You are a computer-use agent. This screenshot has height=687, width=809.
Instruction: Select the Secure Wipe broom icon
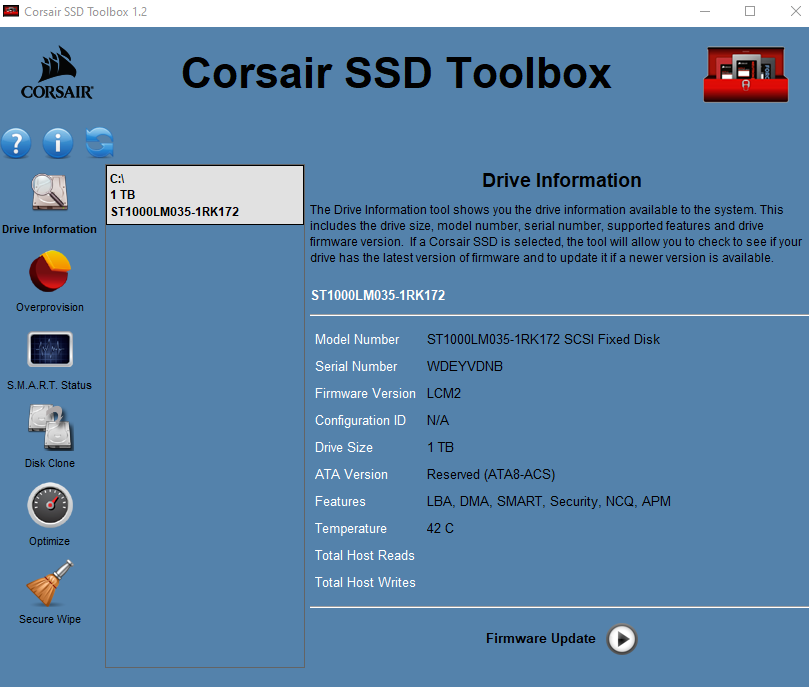(x=49, y=584)
